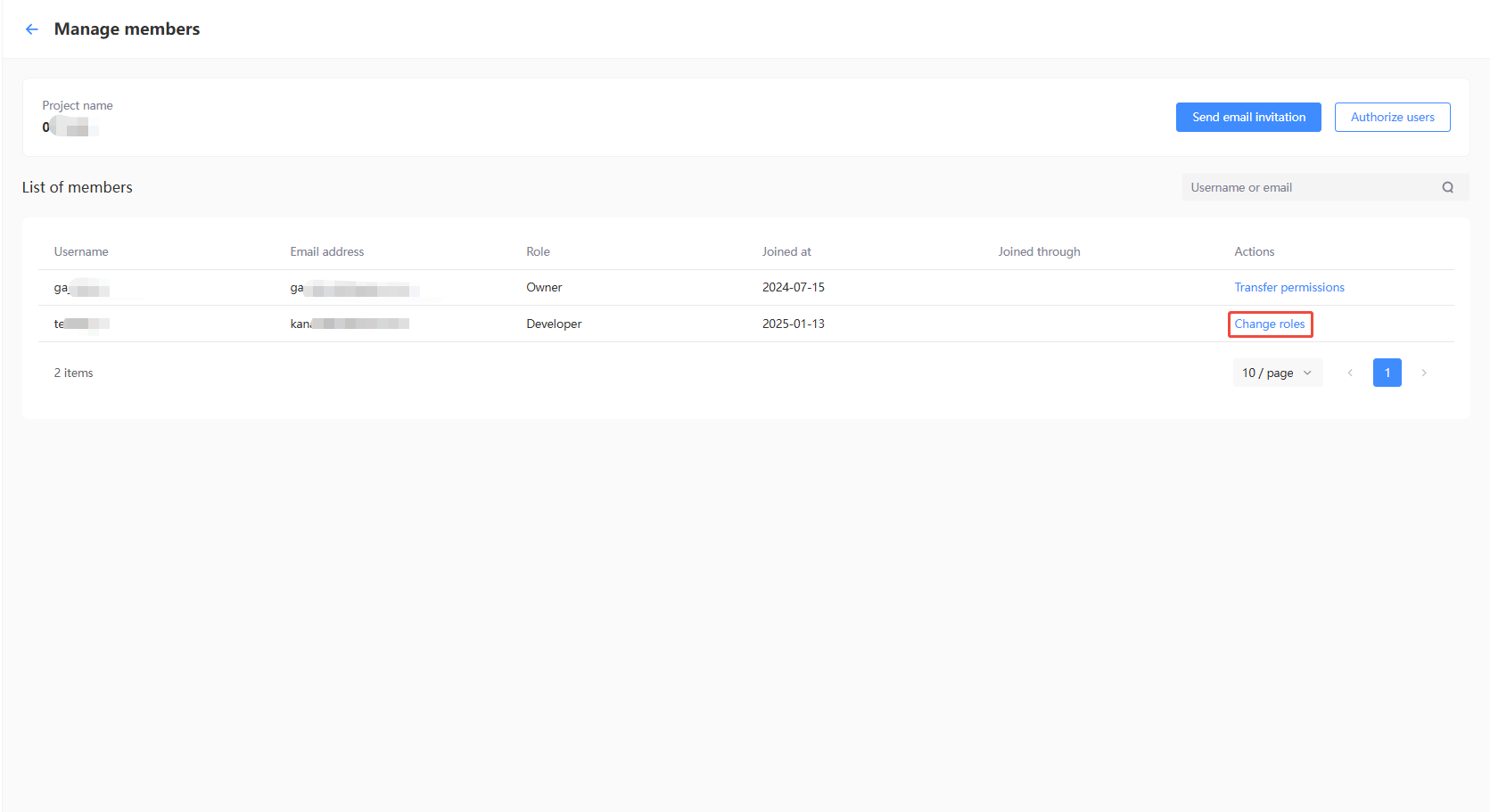Open the Change roles action for the Developer
Screen dimensions: 1490x812
click(1270, 324)
